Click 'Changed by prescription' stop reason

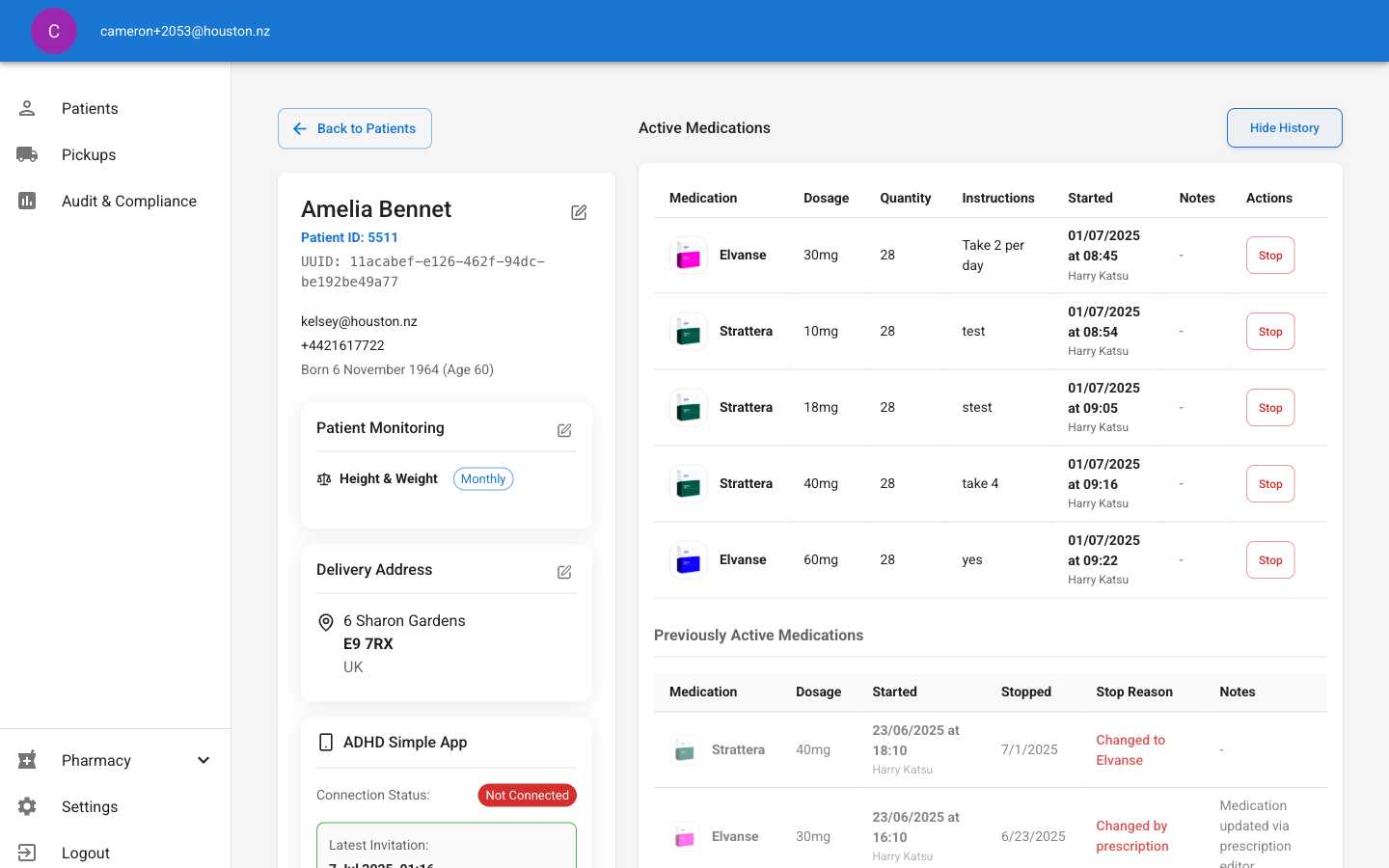[x=1132, y=836]
